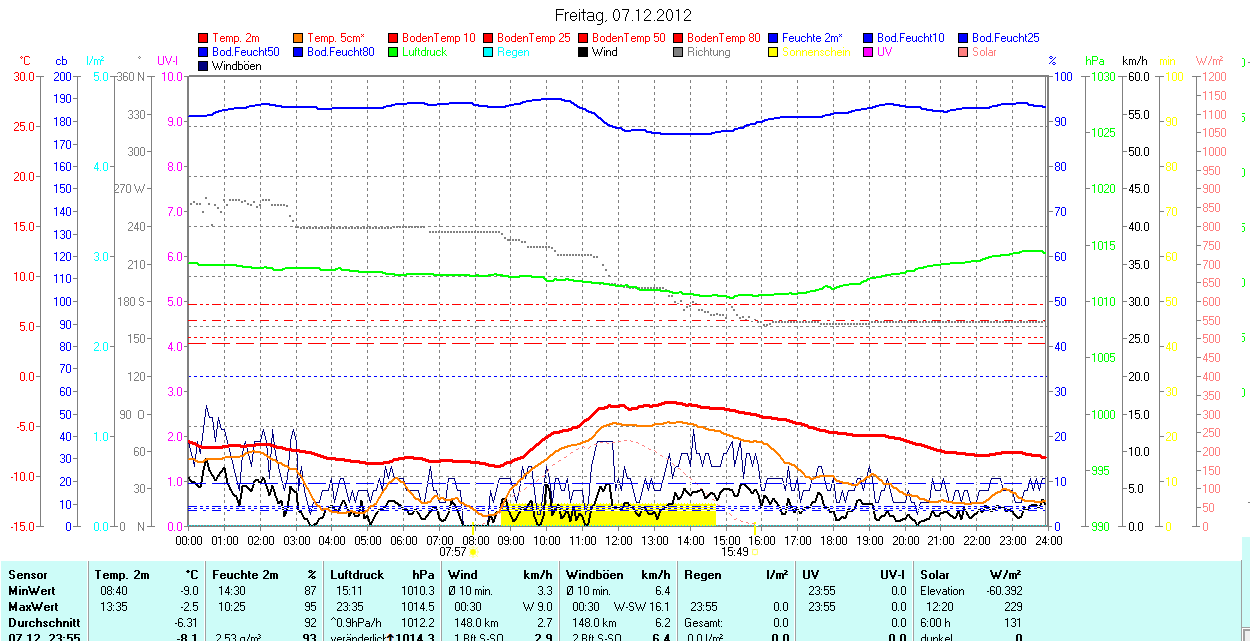Viewport: 1250px width, 641px height.
Task: Click the MaxWert row label
Action: [x=33, y=607]
